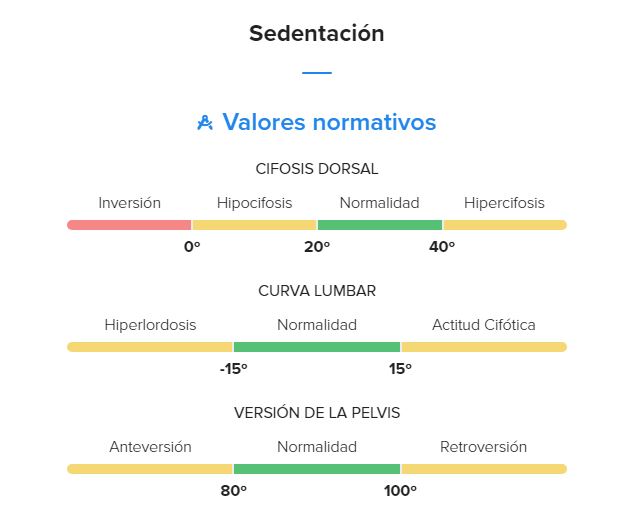This screenshot has height=524, width=640.
Task: Click the compass icon beside Valores normativos
Action: (x=205, y=122)
